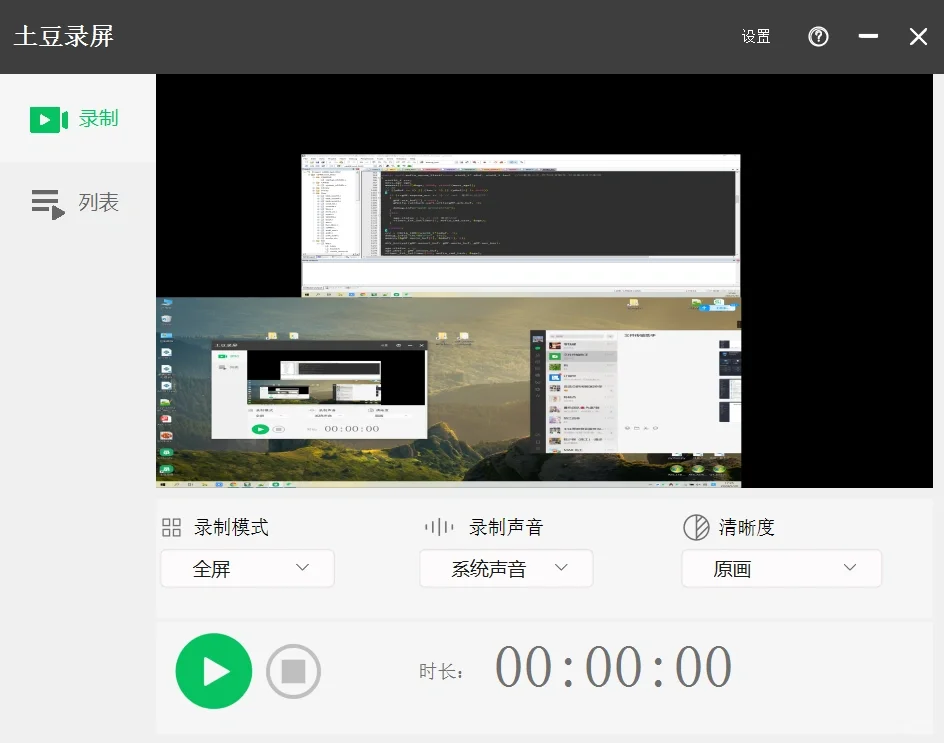Click the list-play icon beside 列表
Screen dimensions: 944x743
[x=48, y=205]
